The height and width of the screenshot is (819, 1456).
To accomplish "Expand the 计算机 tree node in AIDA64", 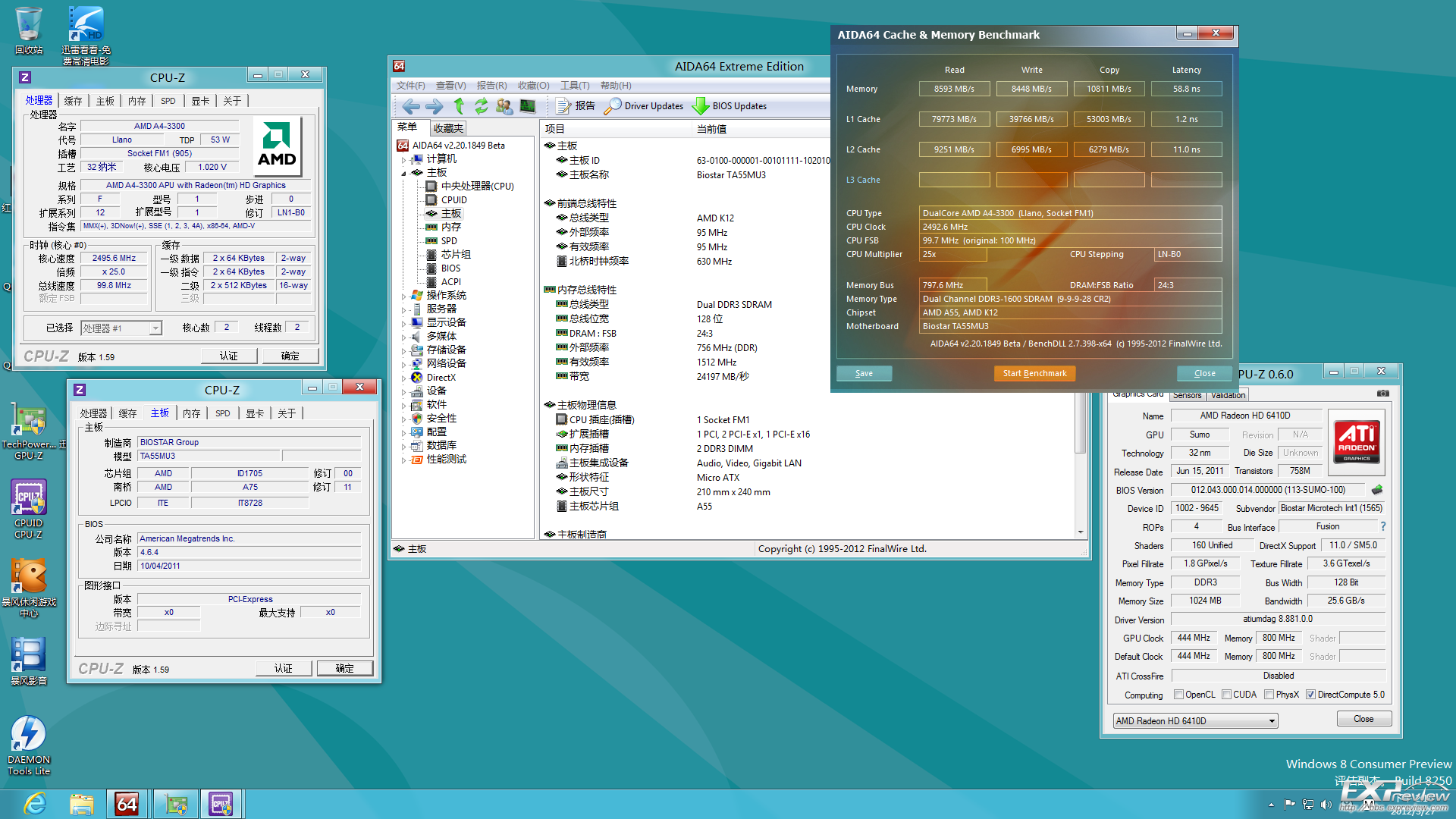I will click(x=403, y=159).
